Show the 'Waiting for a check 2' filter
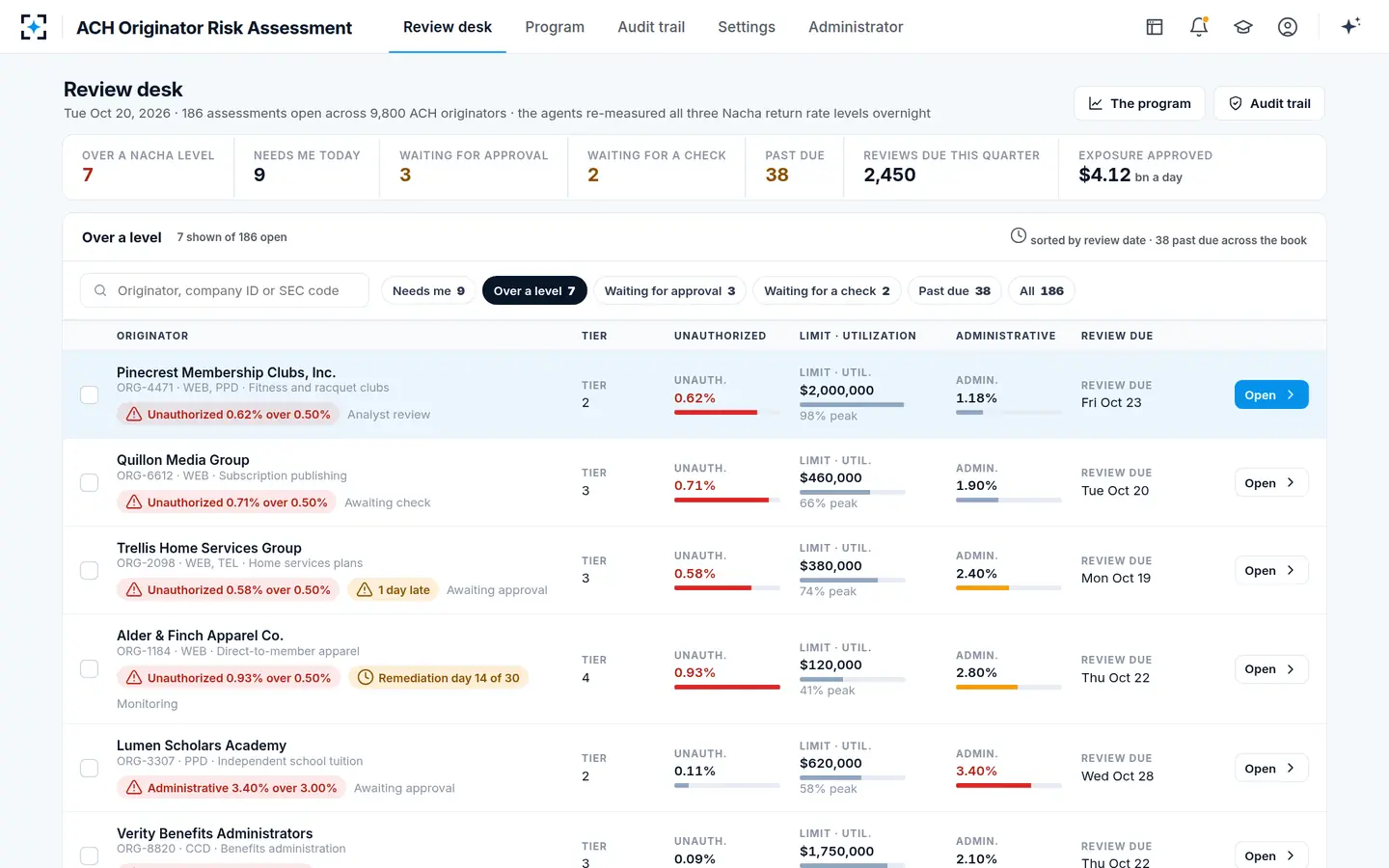This screenshot has height=868, width=1389. [827, 290]
